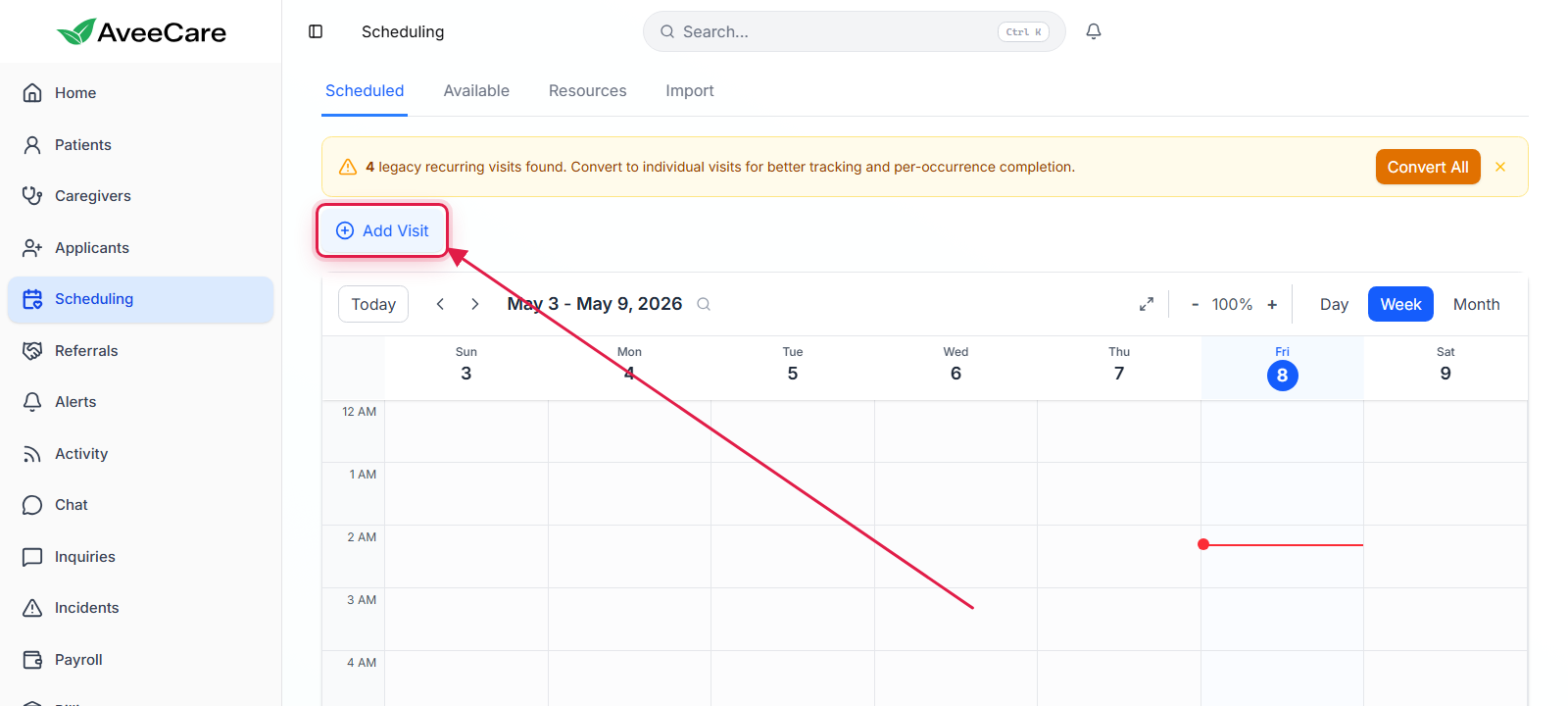Screen dimensions: 1568x706
Task: Click the AveeCare logo
Action: 141,32
